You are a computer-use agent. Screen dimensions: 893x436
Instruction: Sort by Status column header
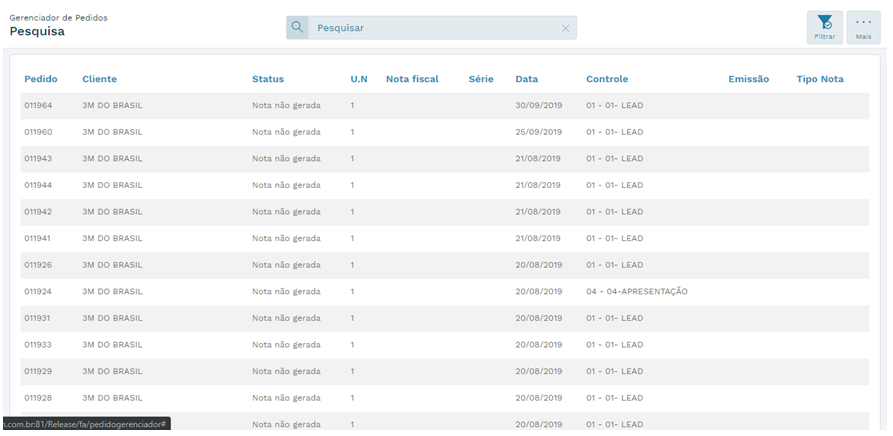click(268, 79)
